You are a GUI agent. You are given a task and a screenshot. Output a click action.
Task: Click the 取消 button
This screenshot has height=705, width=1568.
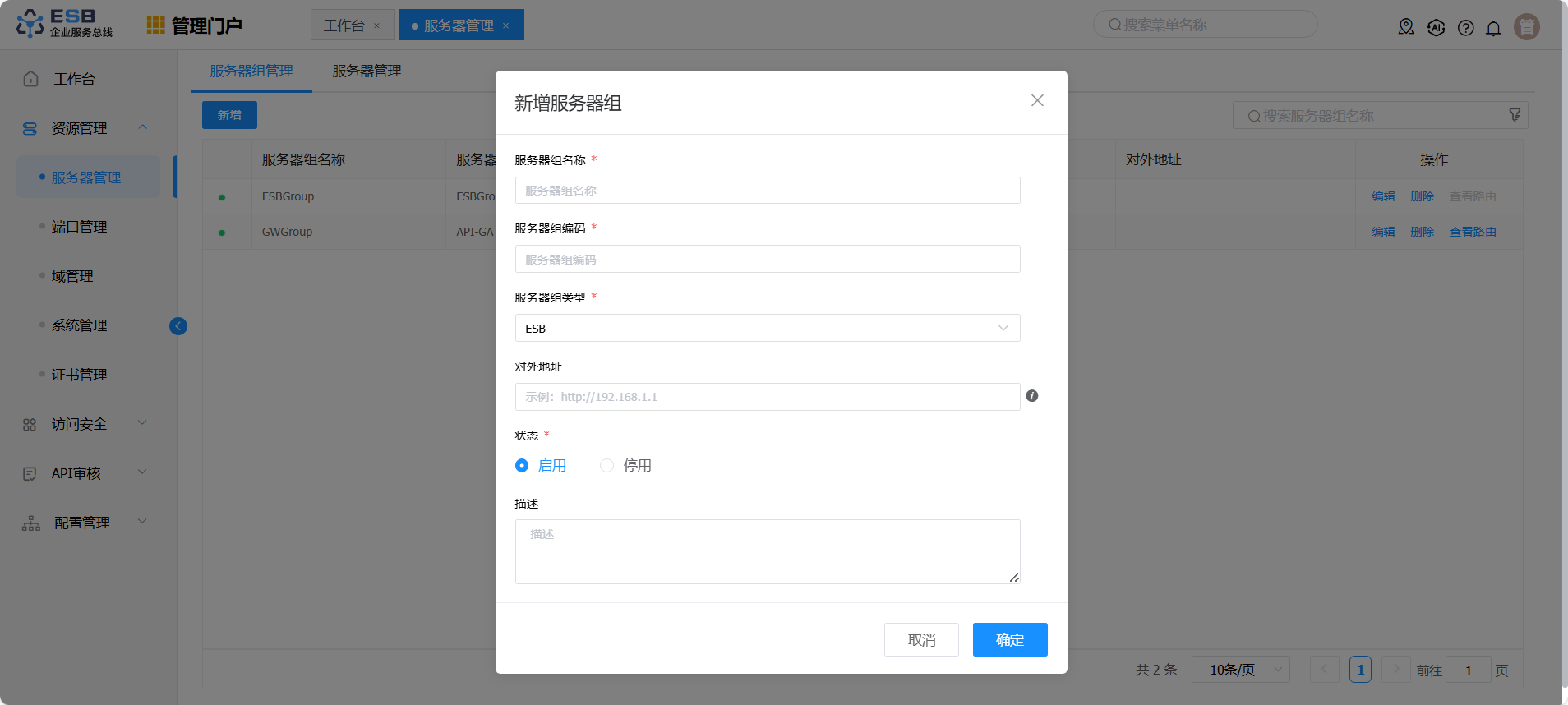(x=921, y=640)
